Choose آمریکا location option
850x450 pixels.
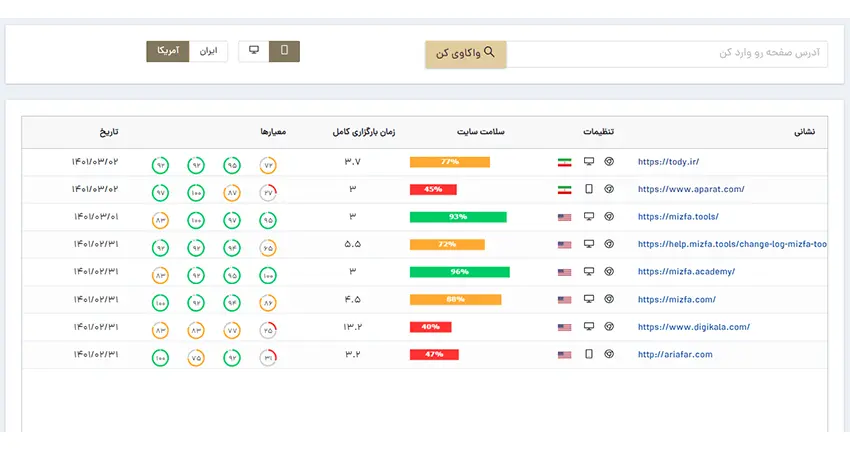click(x=168, y=51)
